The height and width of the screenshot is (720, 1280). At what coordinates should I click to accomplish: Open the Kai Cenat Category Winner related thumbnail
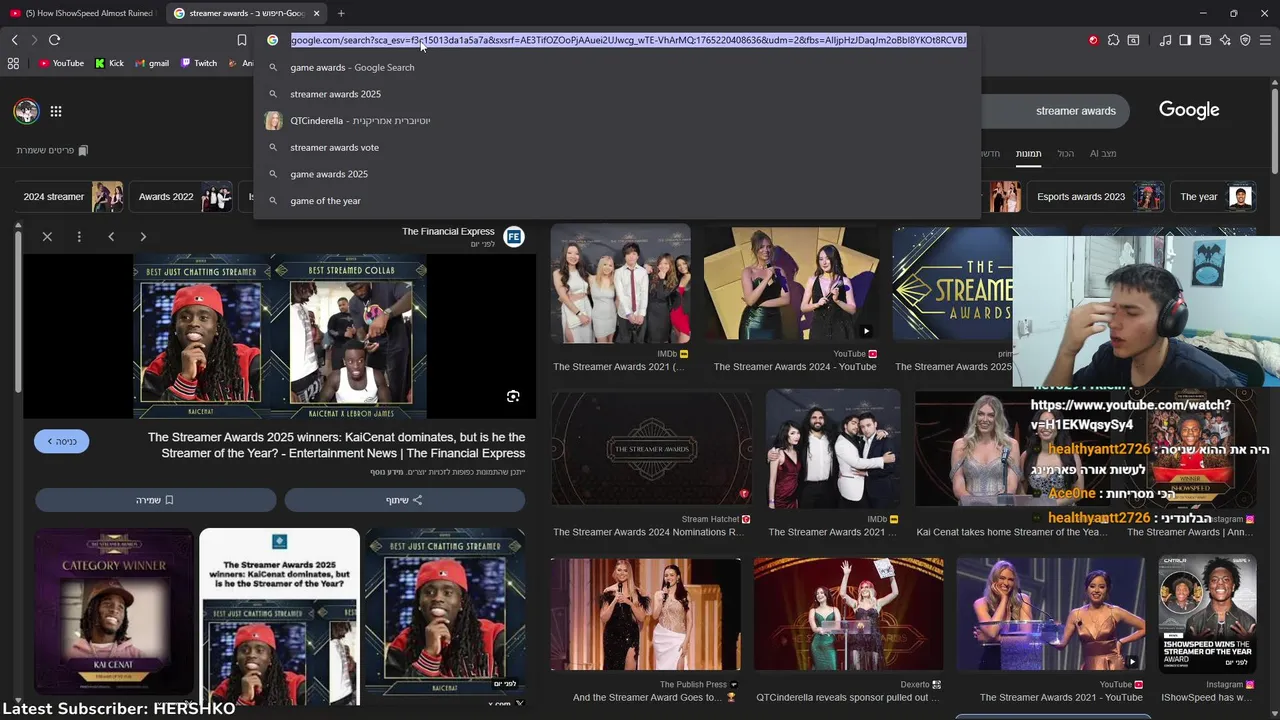click(x=114, y=611)
